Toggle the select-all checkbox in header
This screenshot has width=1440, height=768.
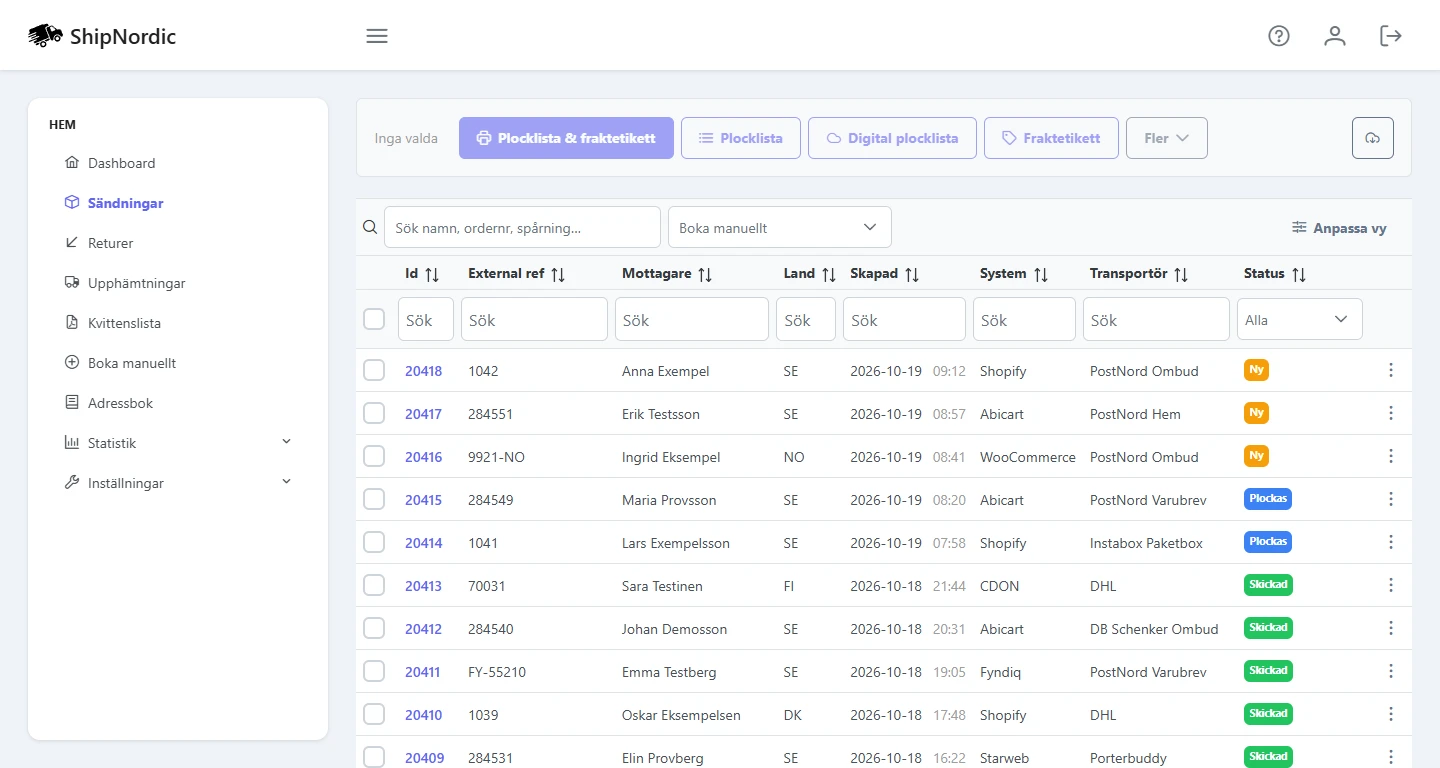[374, 319]
